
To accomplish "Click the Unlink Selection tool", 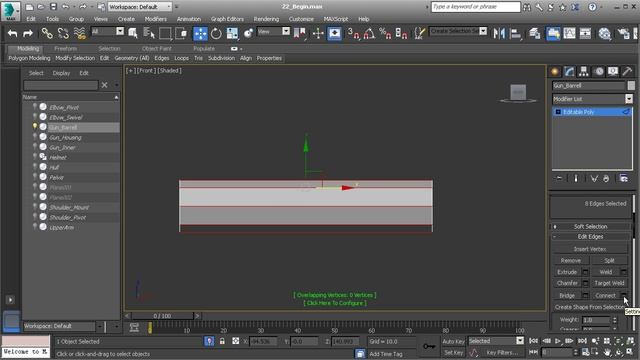I will 63,33.
